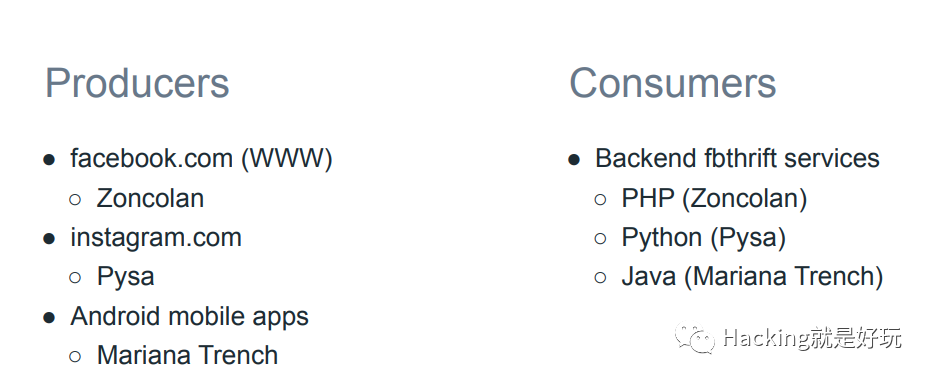Click the Consumers heading
This screenshot has width=932, height=381.
[673, 83]
